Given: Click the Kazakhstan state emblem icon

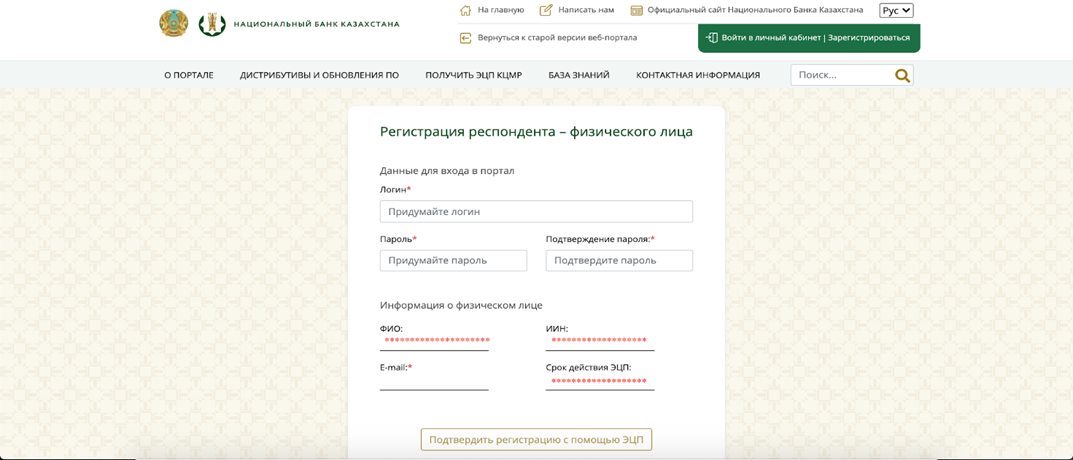Looking at the screenshot, I should point(173,23).
